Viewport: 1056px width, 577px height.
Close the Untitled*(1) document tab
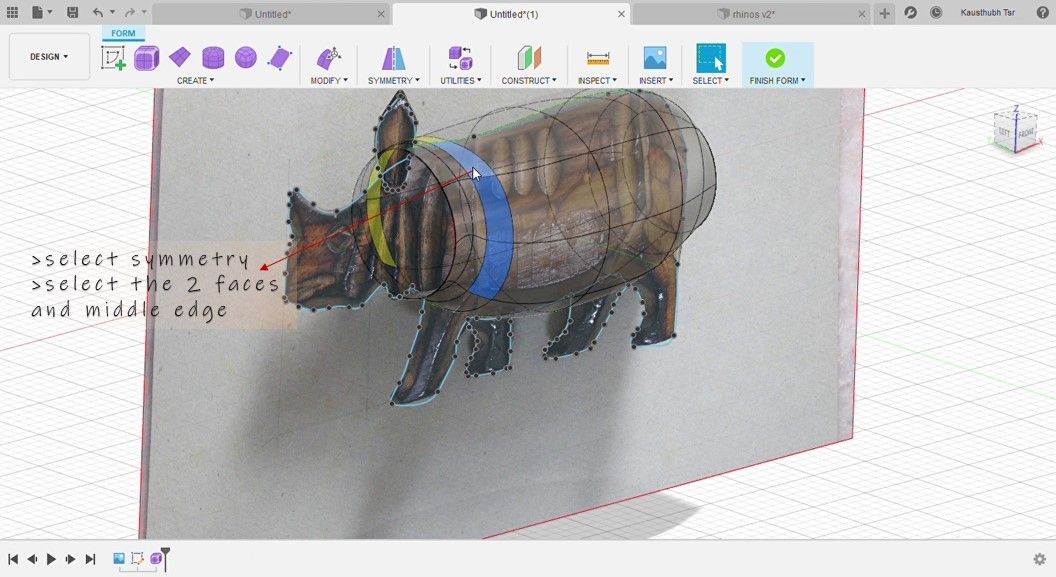[621, 14]
